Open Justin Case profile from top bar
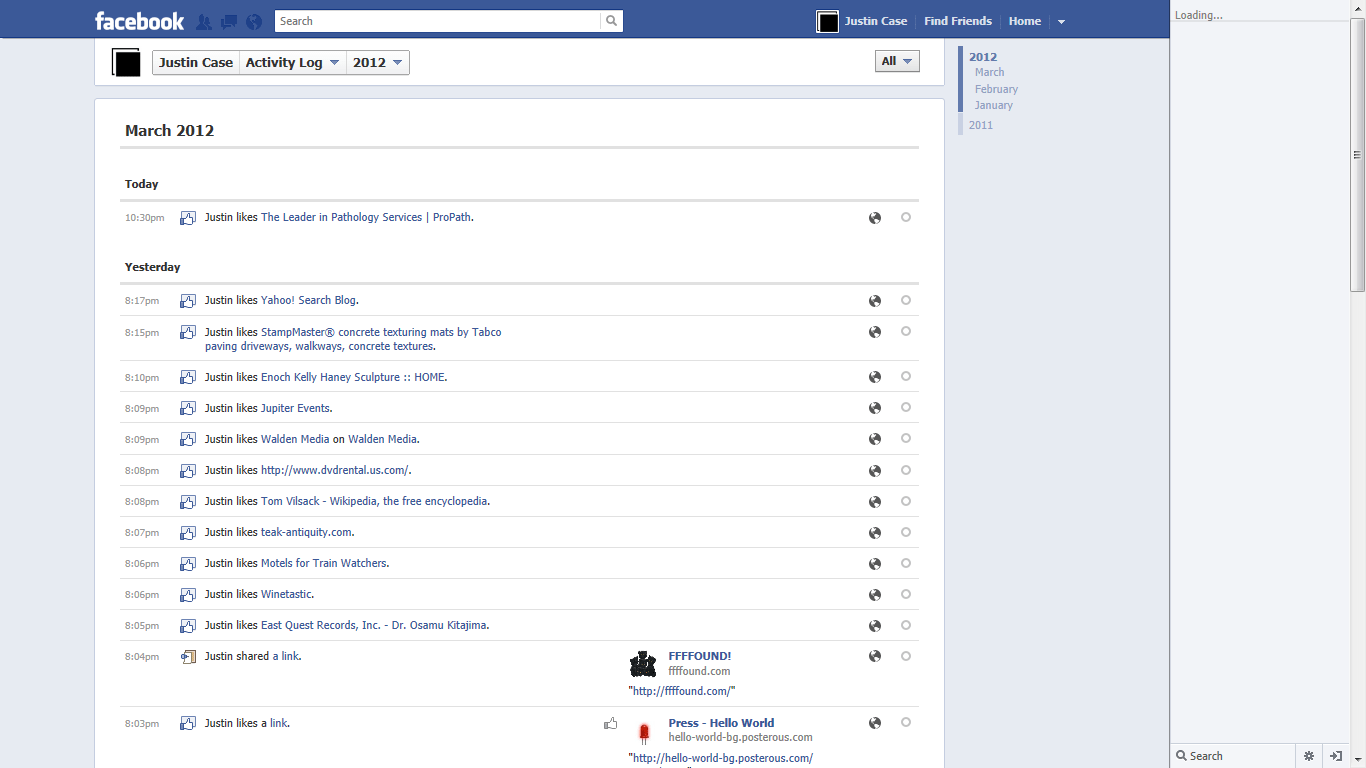Image resolution: width=1366 pixels, height=768 pixels. click(876, 21)
